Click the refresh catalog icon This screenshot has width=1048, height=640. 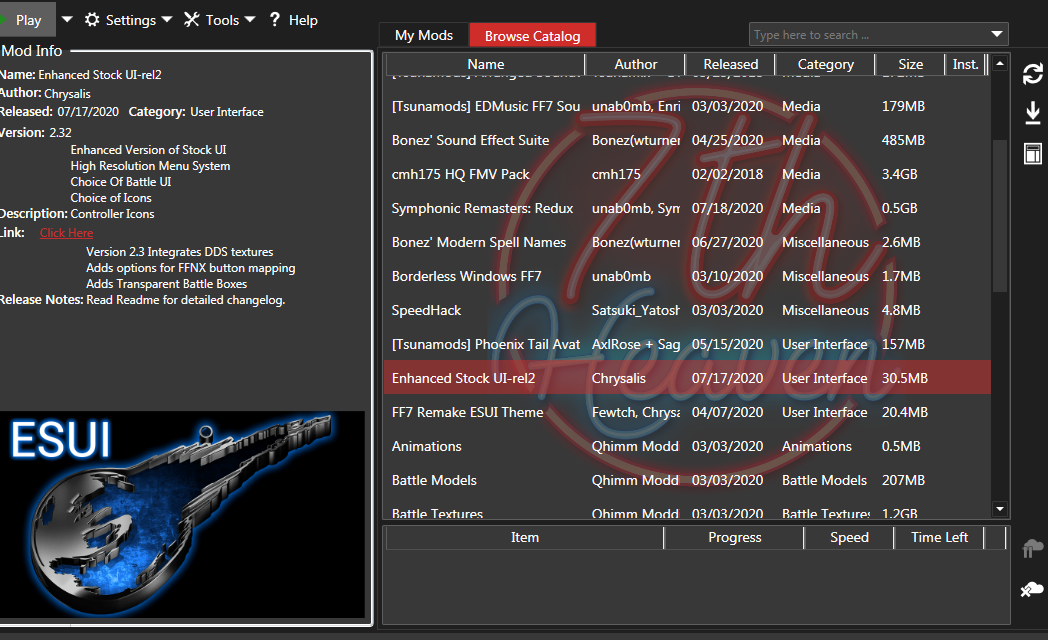coord(1033,73)
